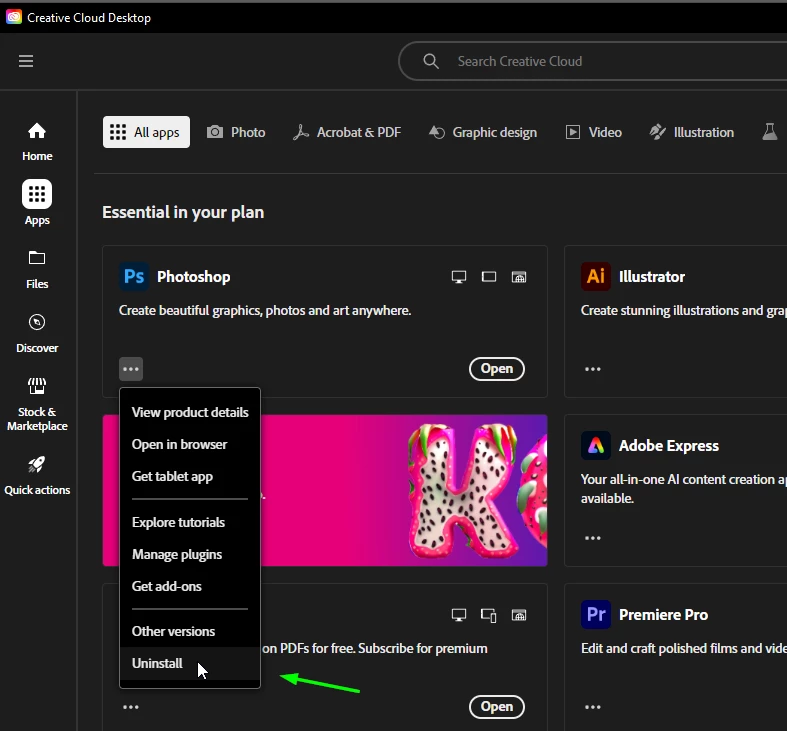Screen dimensions: 787x731
Task: Choose Manage plugins from menu
Action: click(190, 554)
